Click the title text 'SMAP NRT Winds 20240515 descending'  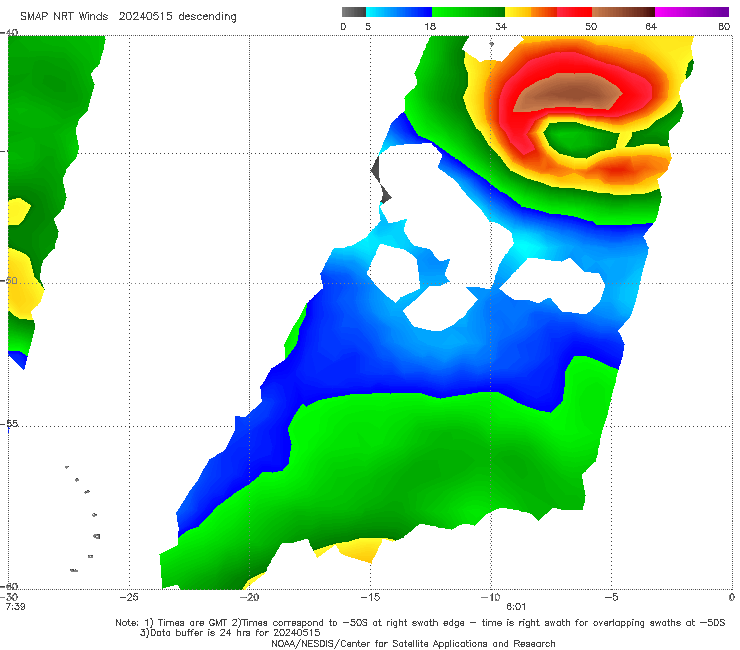point(128,16)
